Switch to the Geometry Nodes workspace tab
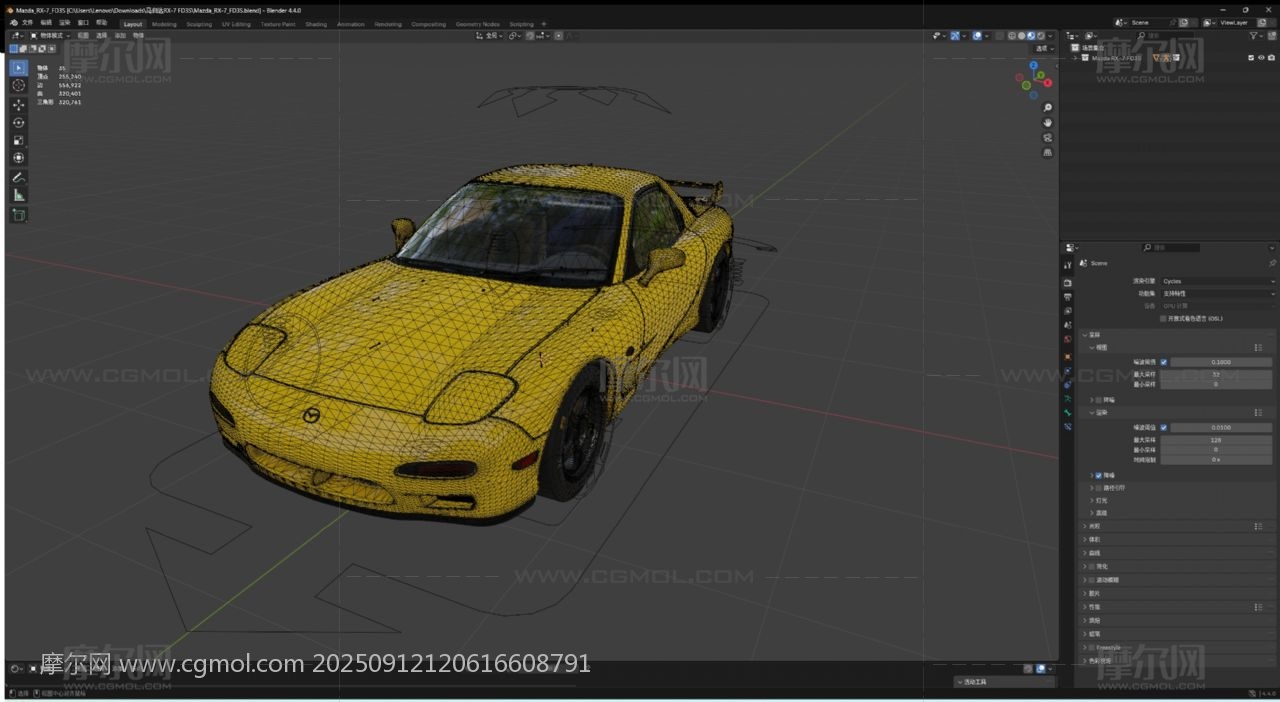1280x702 pixels. tap(477, 24)
